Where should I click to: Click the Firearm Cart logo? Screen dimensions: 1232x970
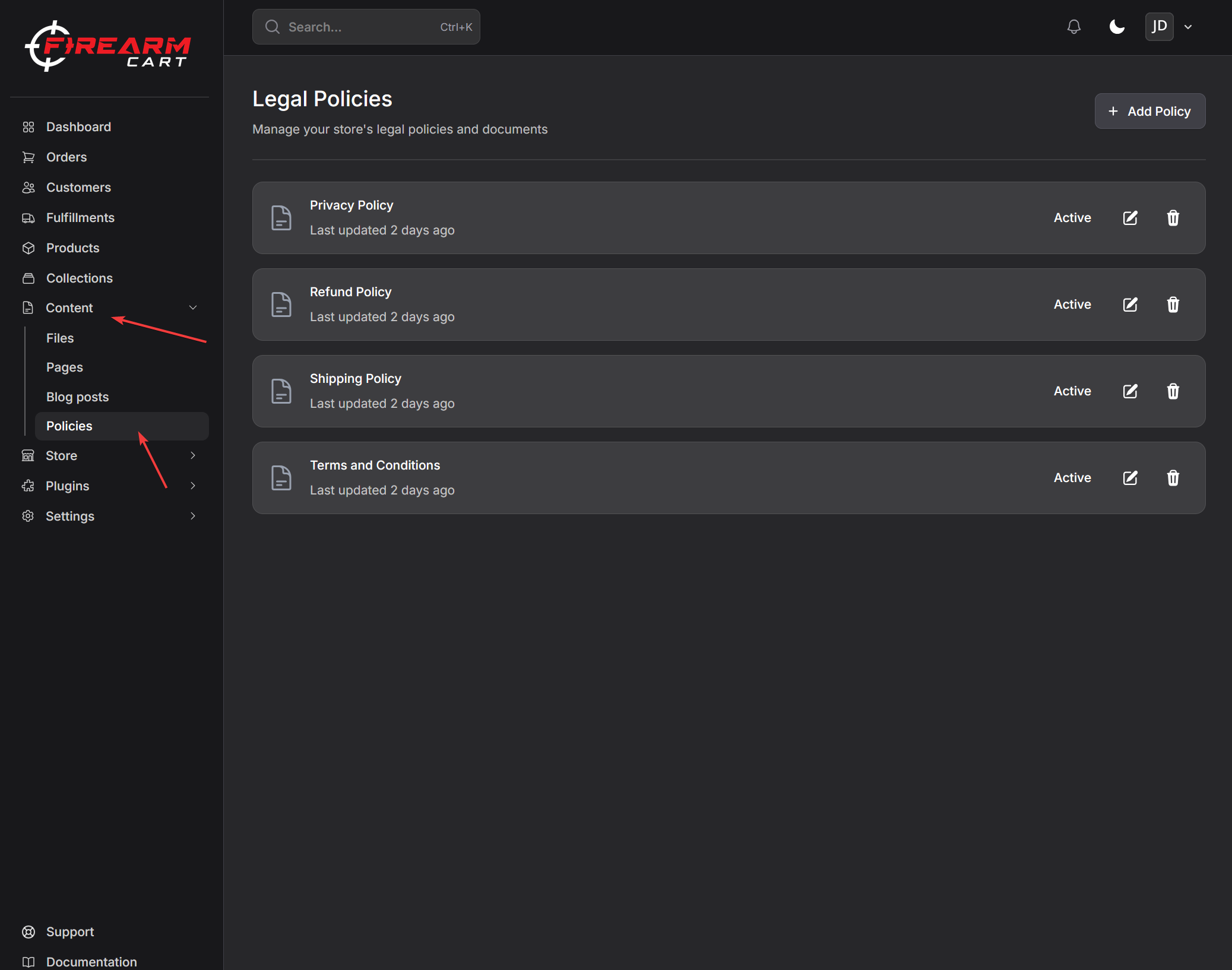click(x=107, y=46)
